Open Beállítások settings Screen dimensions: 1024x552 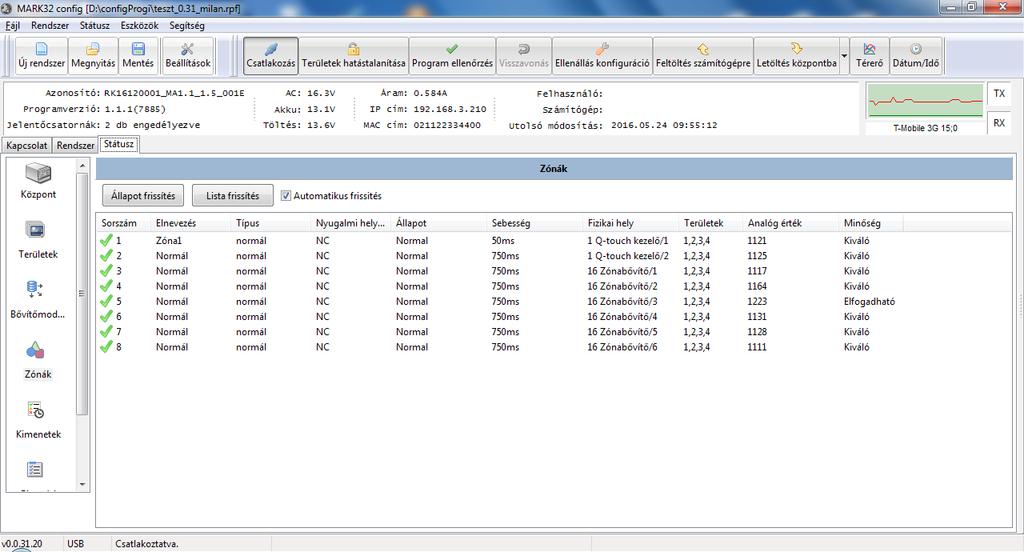click(187, 56)
